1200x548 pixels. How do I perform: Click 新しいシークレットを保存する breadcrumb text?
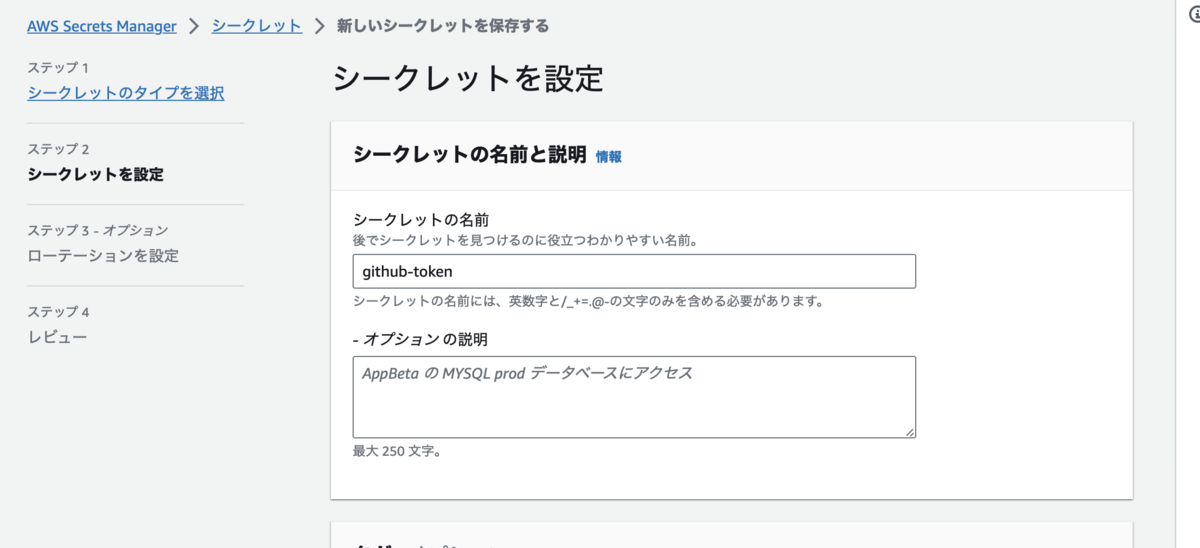click(443, 26)
